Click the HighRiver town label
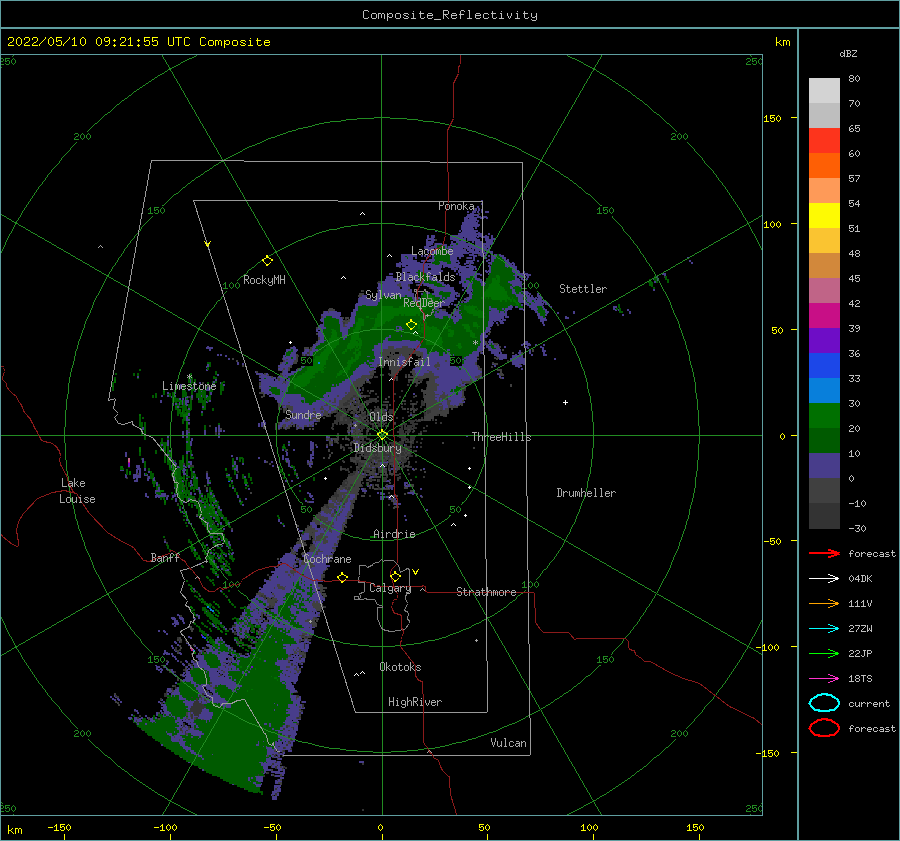Image resolution: width=900 pixels, height=841 pixels. (x=415, y=702)
